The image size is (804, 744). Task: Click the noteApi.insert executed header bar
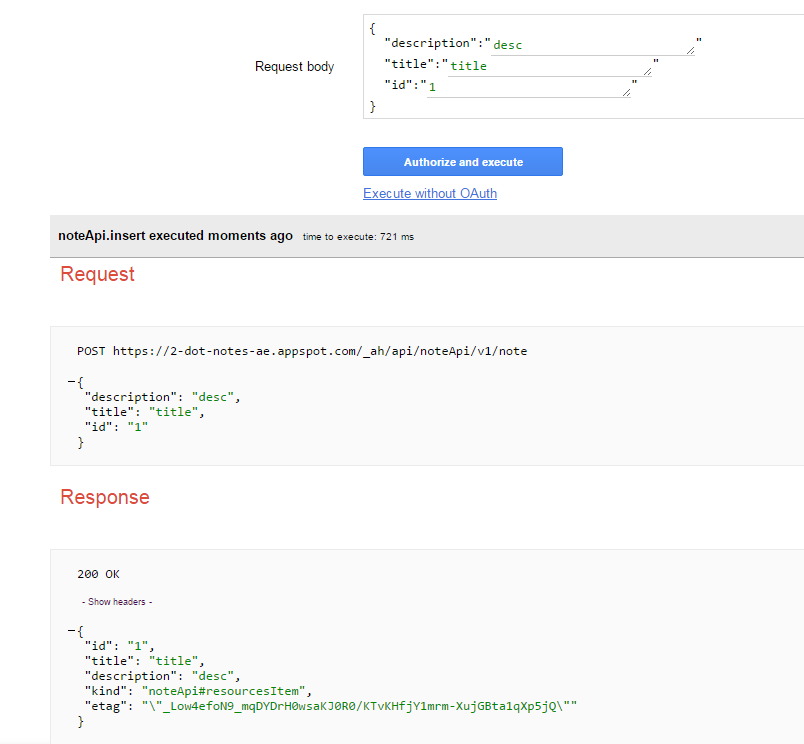[175, 236]
